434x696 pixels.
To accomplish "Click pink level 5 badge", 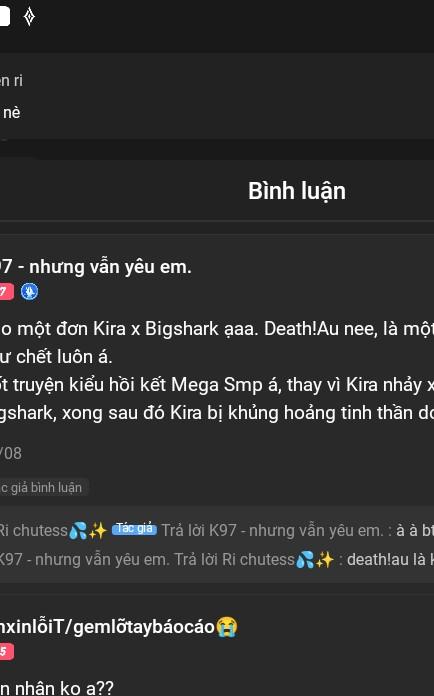I will pyautogui.click(x=6, y=651).
